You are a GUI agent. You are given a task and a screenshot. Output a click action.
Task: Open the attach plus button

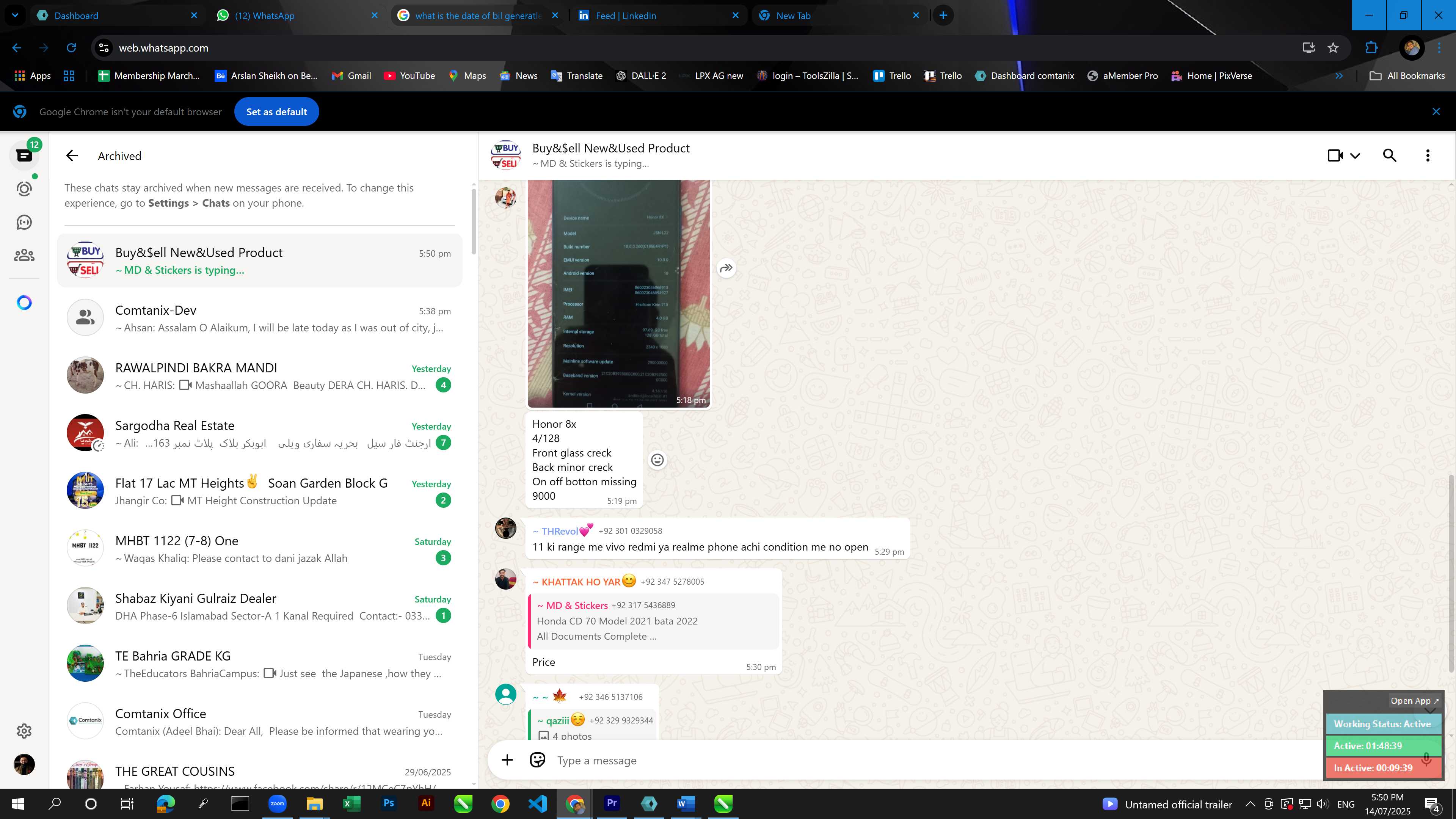coord(507,760)
